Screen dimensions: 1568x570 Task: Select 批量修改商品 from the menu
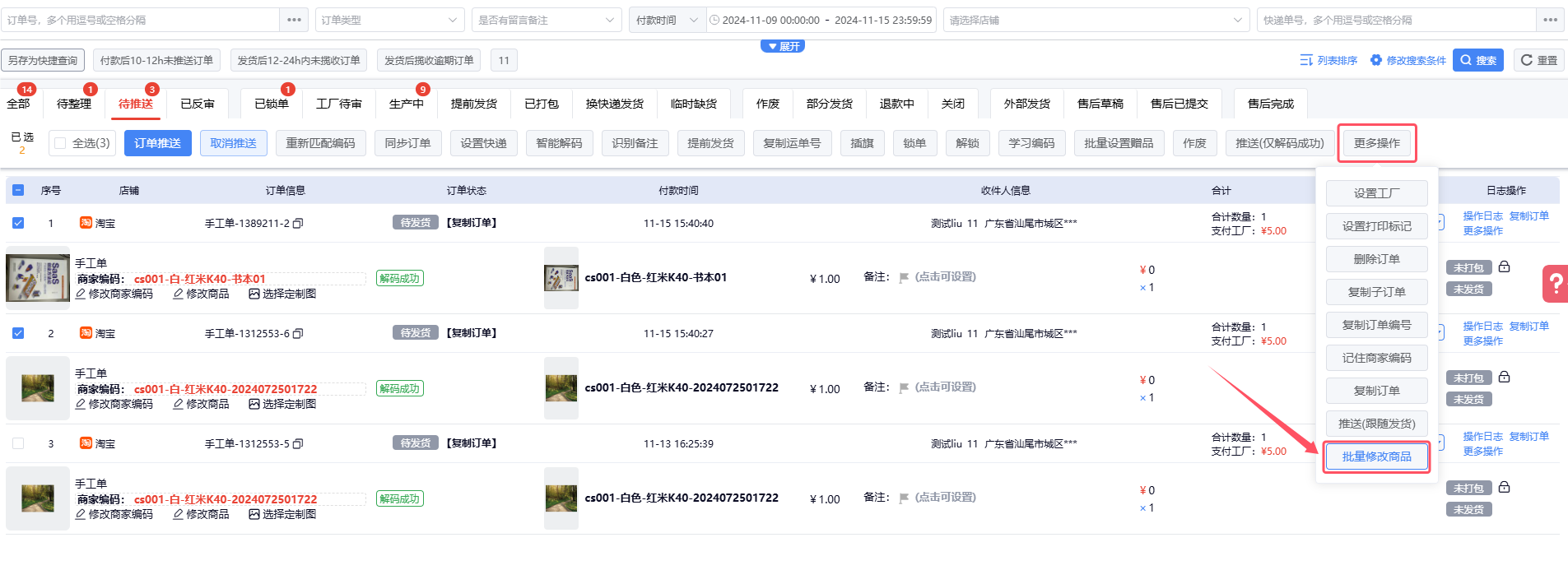(1376, 456)
